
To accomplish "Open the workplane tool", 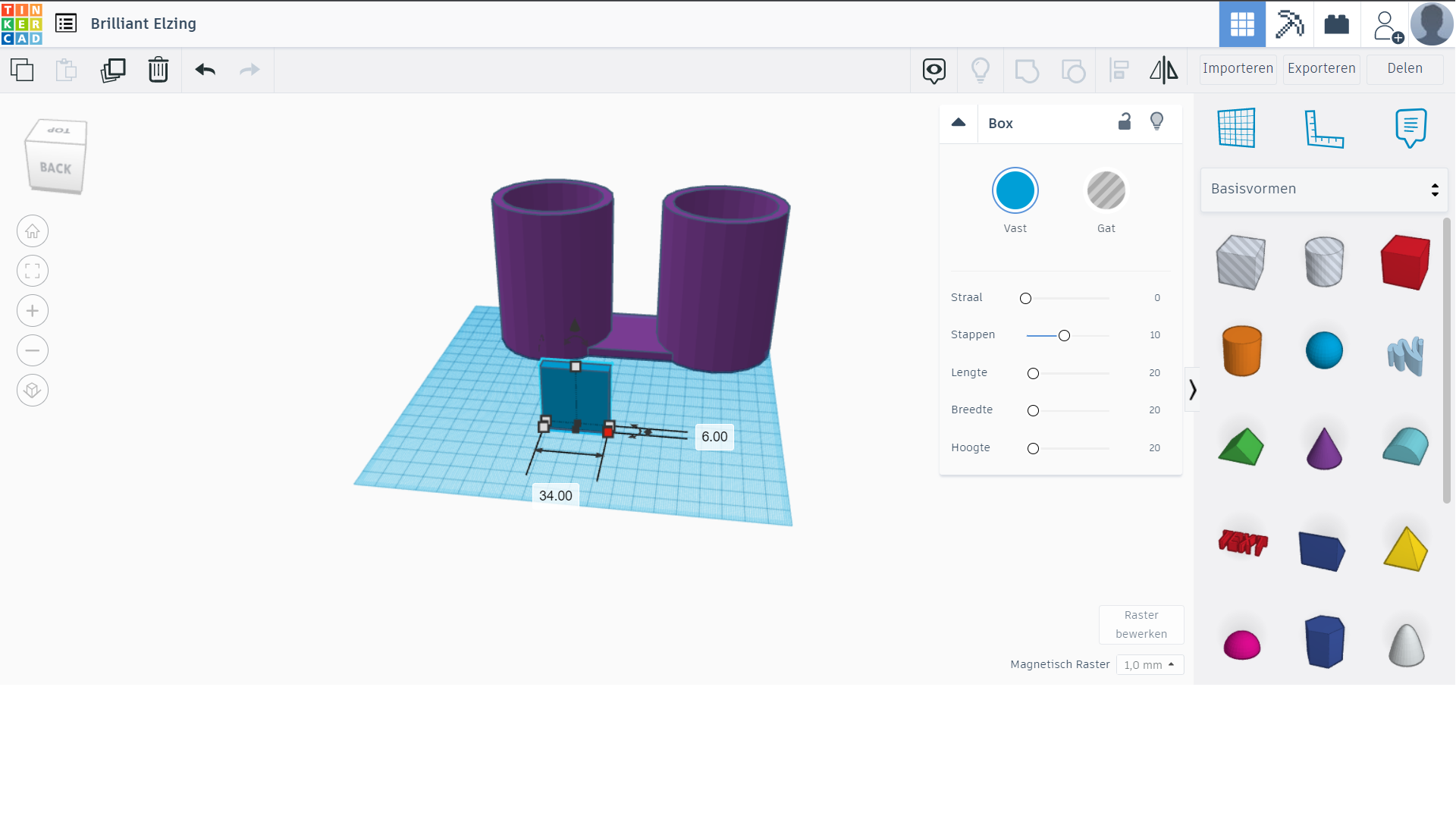I will [x=1236, y=127].
